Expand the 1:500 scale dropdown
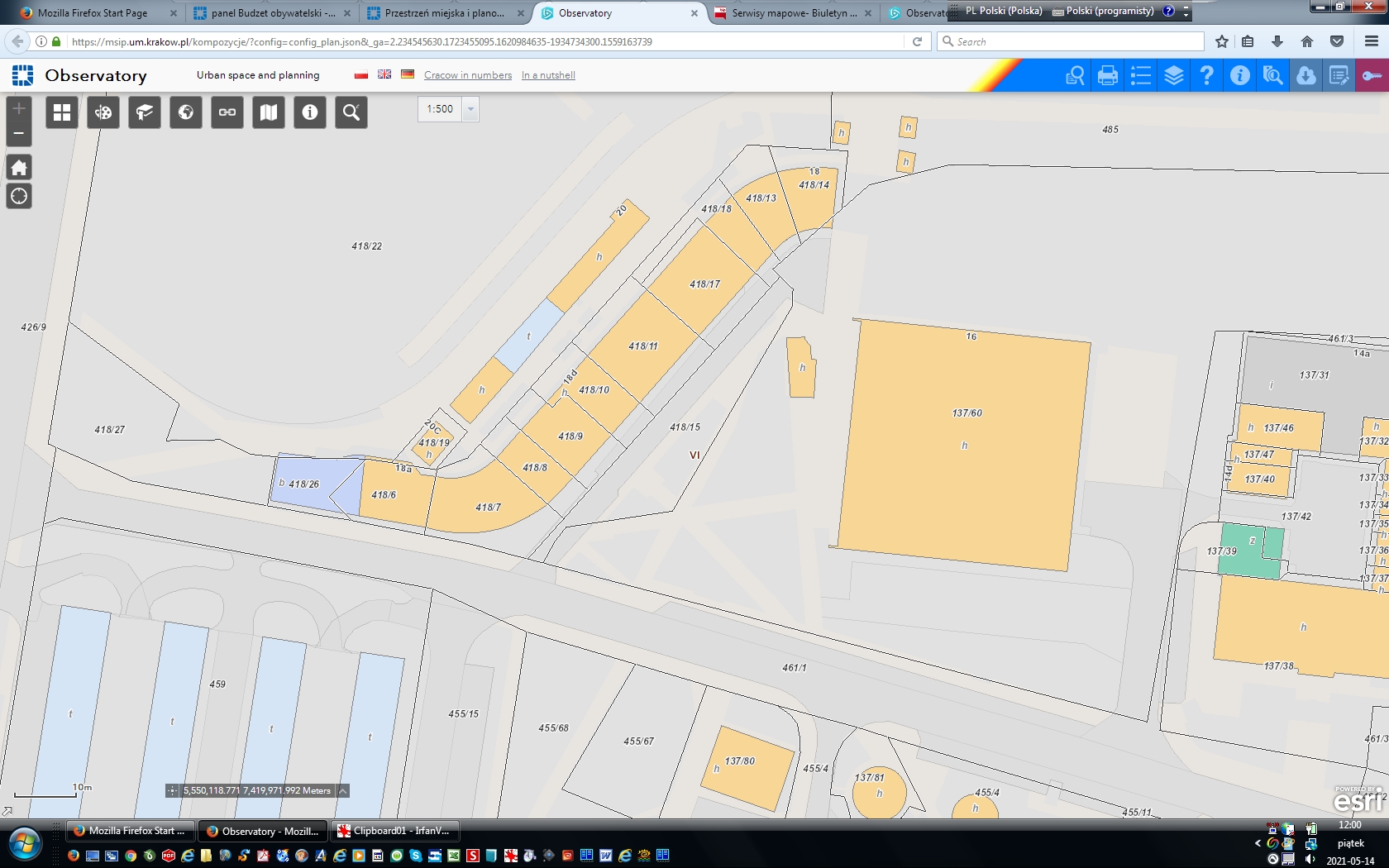 [470, 109]
